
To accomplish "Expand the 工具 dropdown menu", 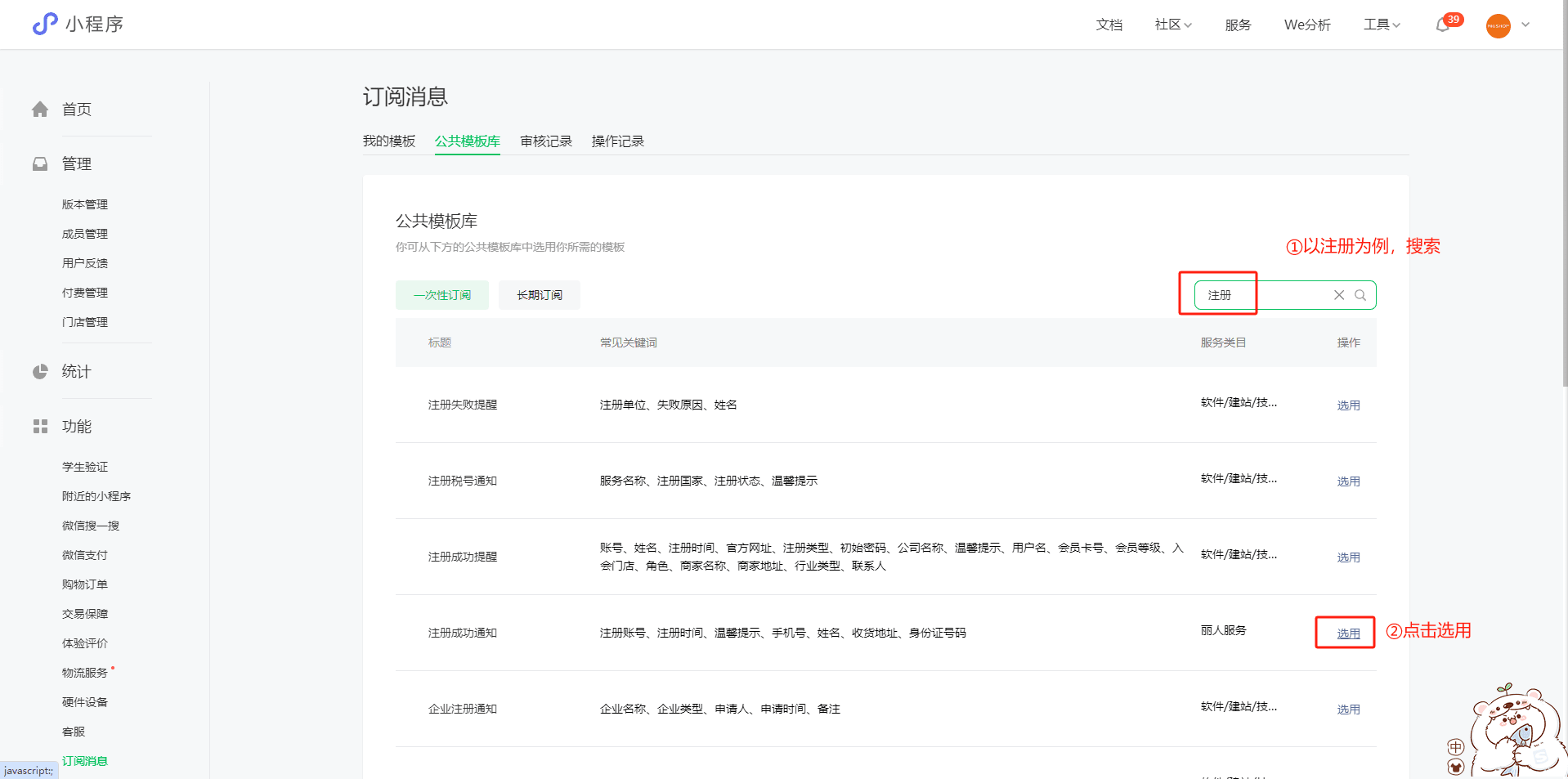I will coord(1382,25).
